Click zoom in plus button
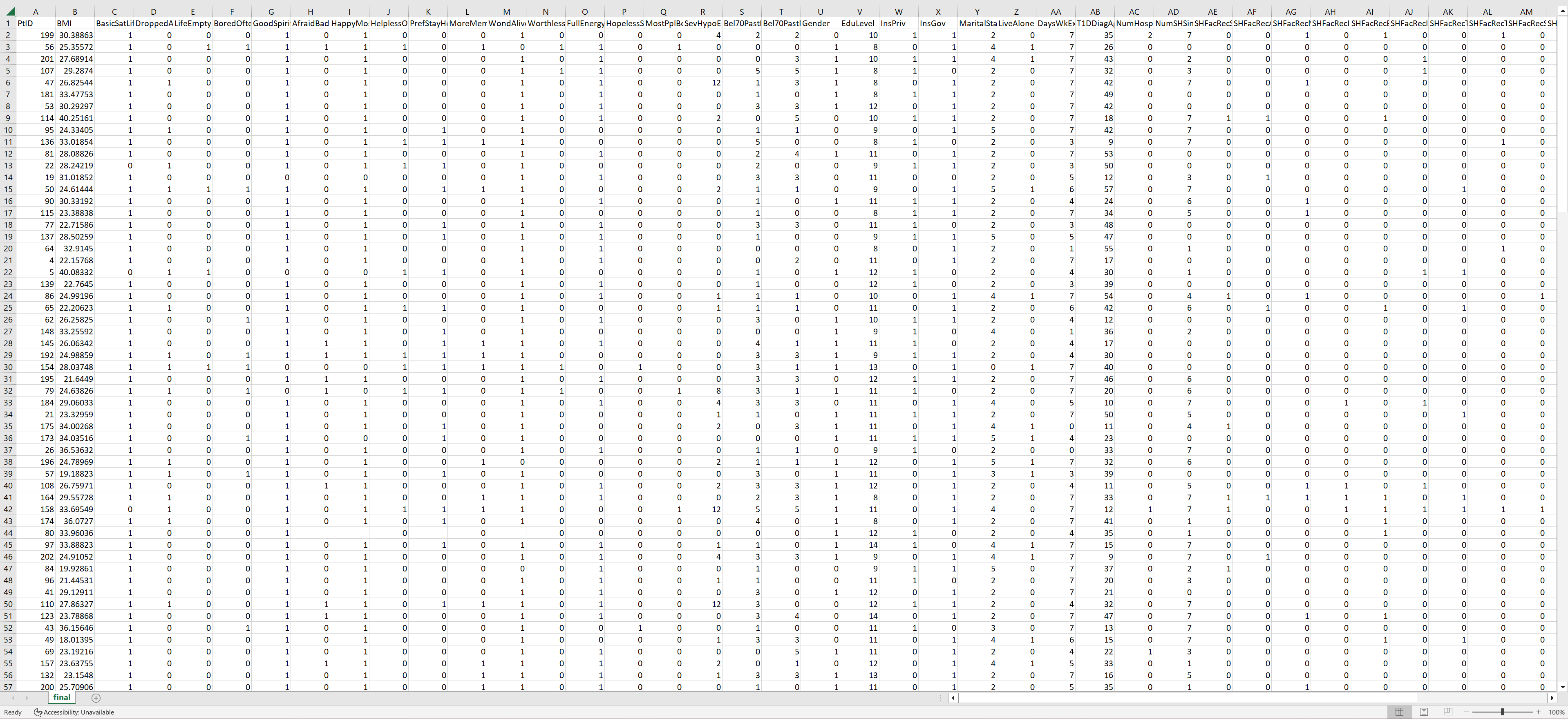The height and width of the screenshot is (719, 1568). (x=1538, y=712)
